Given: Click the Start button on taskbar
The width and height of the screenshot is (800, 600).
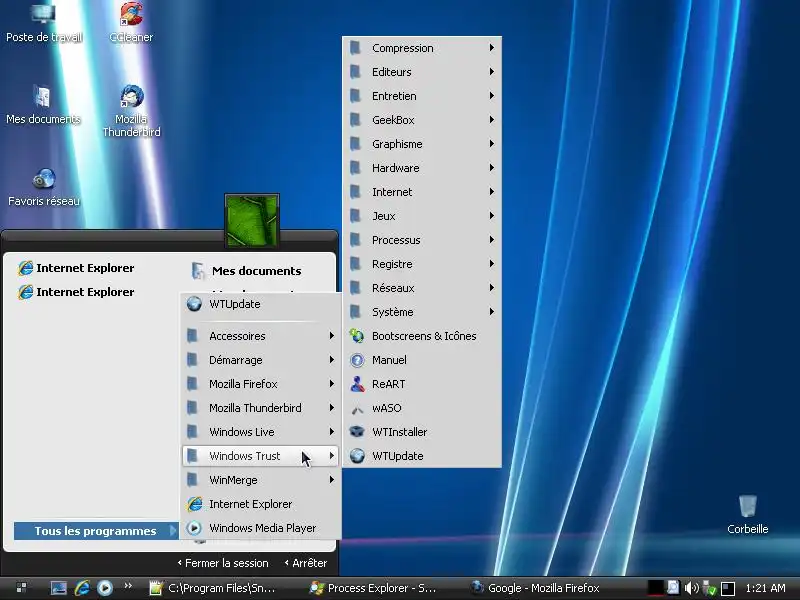Looking at the screenshot, I should [x=21, y=588].
